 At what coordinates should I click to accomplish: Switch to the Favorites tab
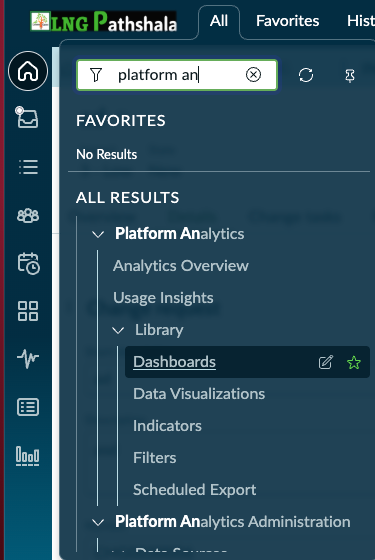[288, 21]
